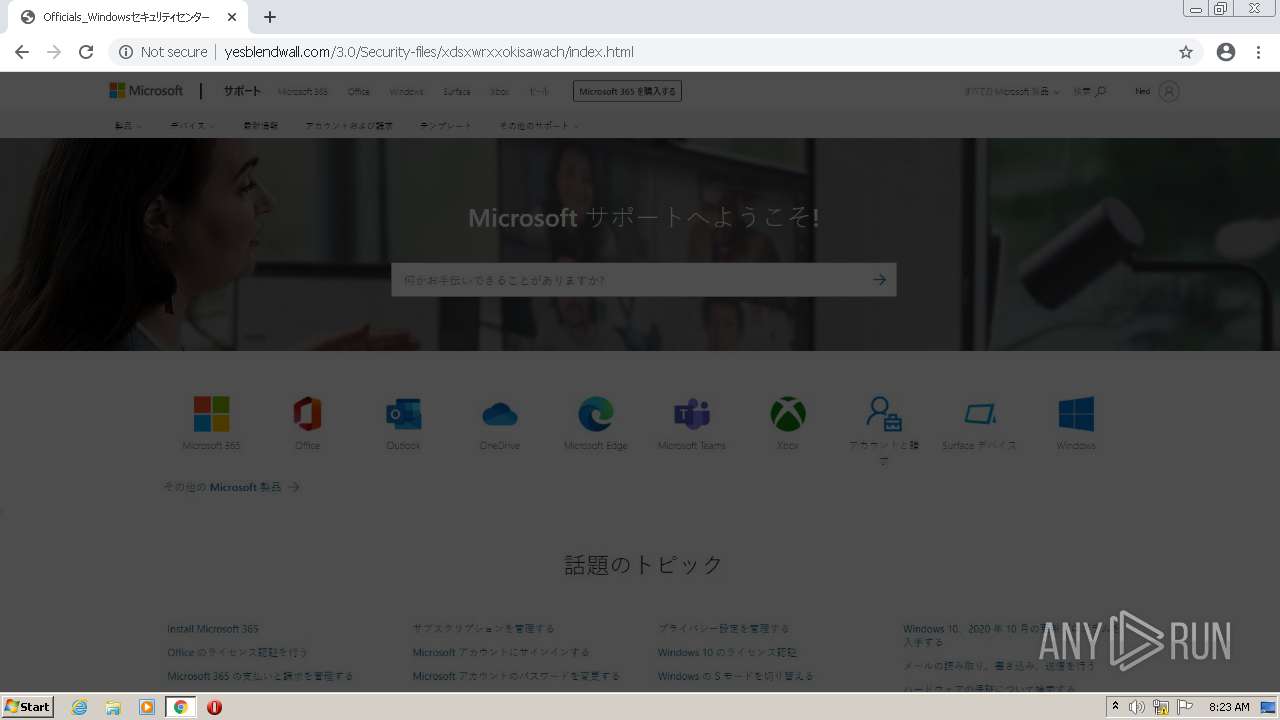Click the user account avatar icon

(x=1169, y=91)
